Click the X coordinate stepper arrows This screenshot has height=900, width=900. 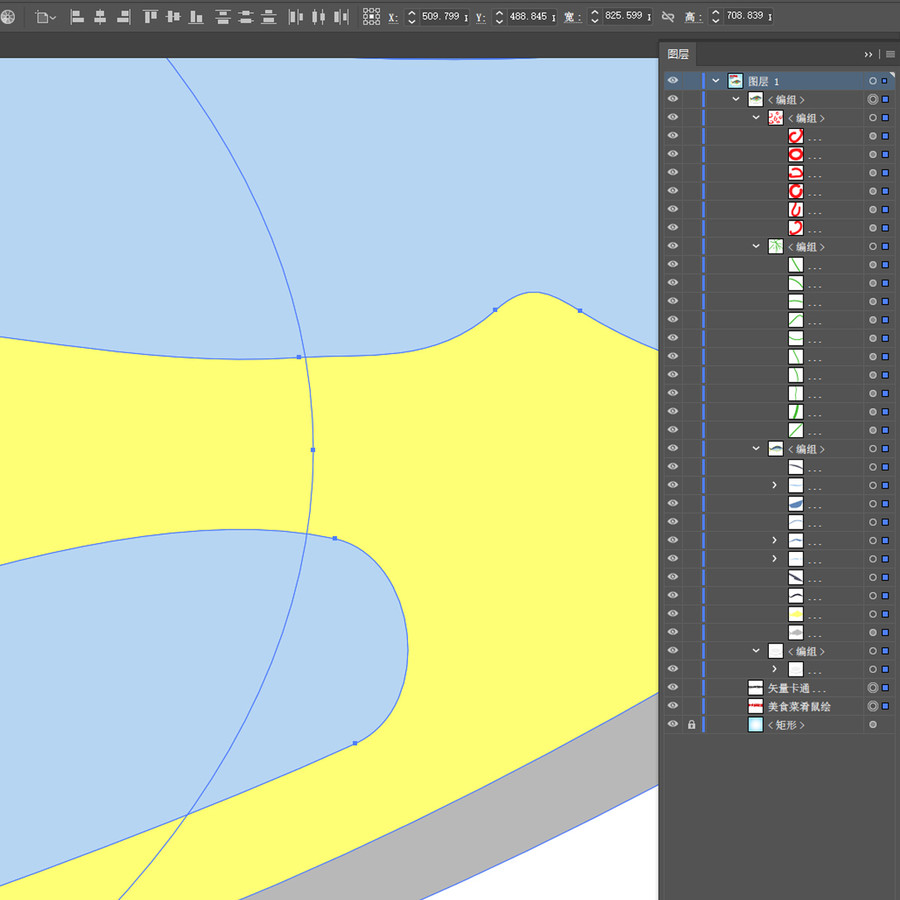click(412, 17)
